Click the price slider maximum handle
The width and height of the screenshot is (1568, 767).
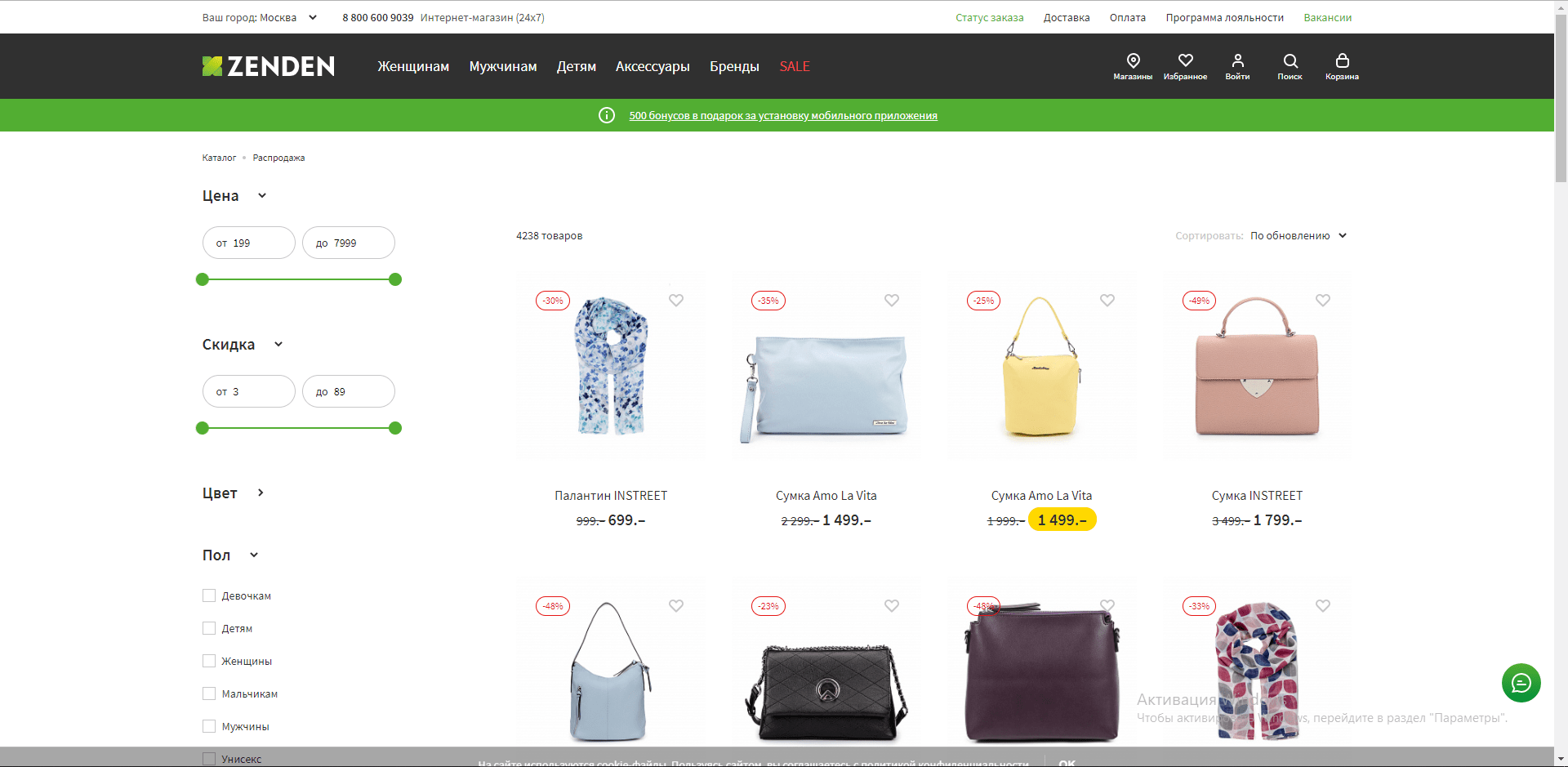(x=395, y=279)
